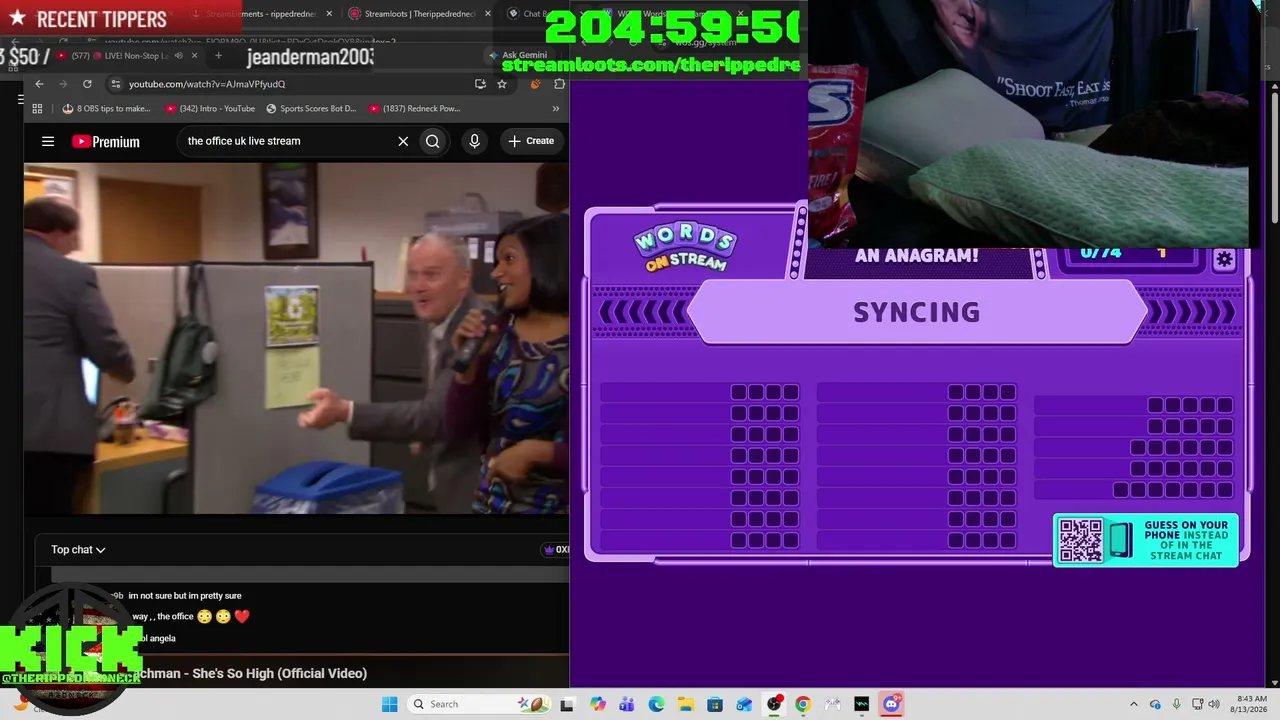
Task: Click the song title 'She's So High (Official Video)'
Action: 279,673
